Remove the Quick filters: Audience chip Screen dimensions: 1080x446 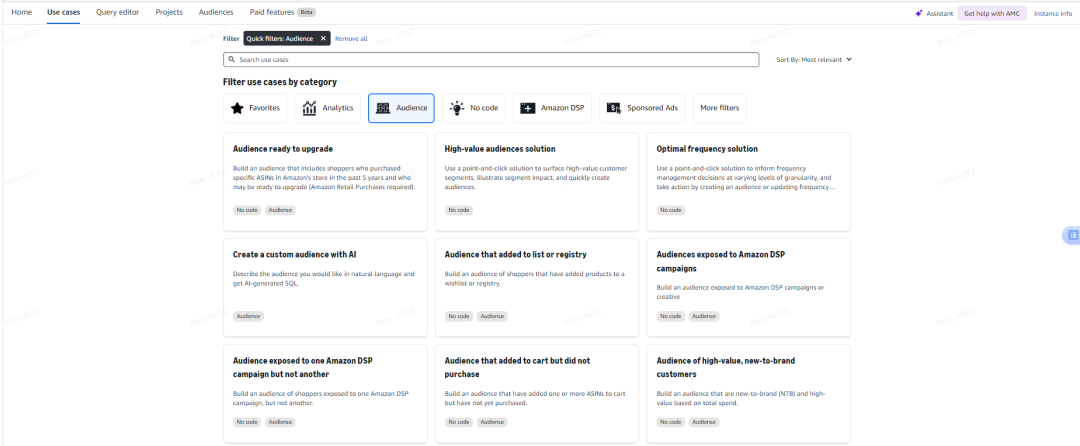pos(323,38)
